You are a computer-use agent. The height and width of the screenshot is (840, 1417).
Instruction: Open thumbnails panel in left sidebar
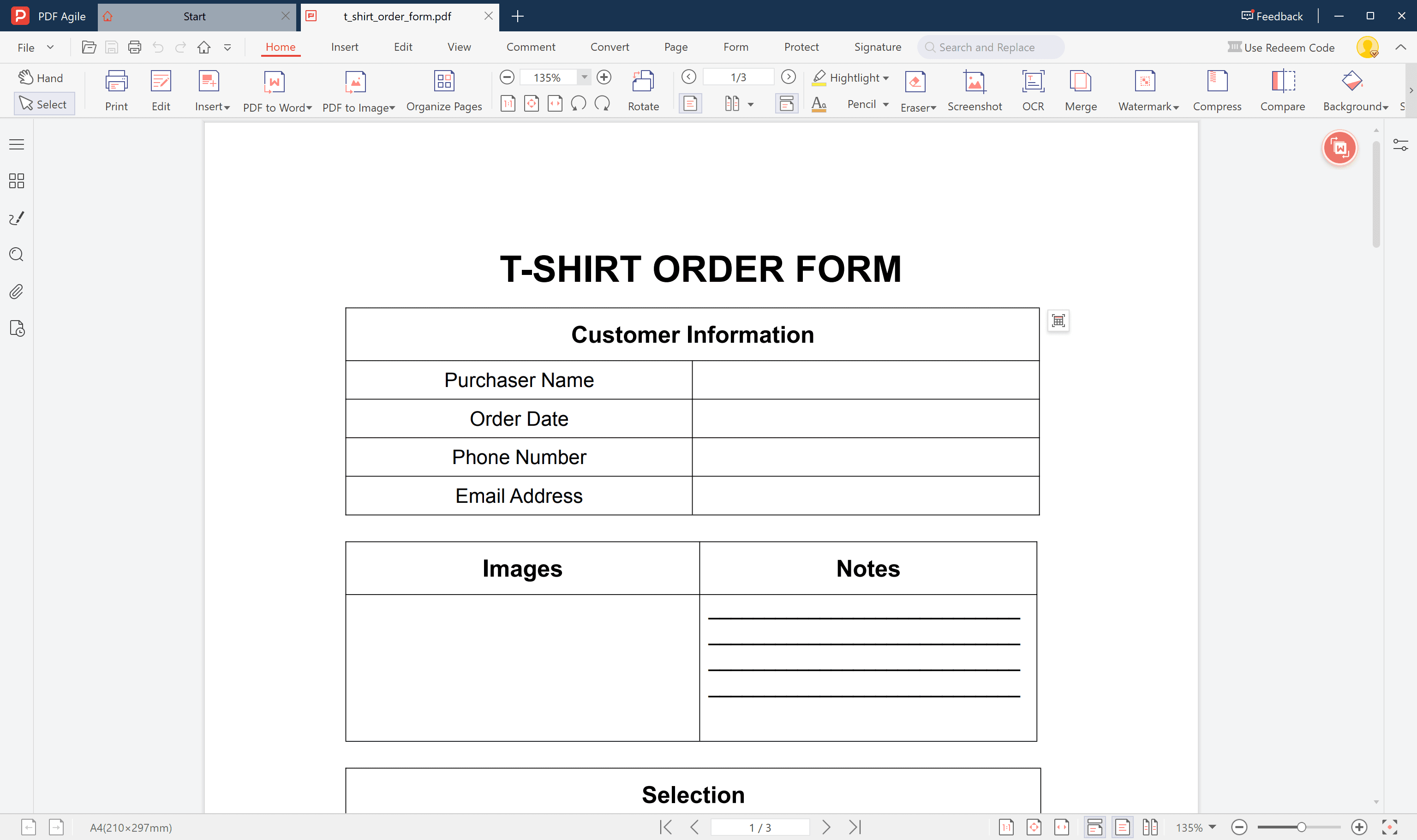17,181
